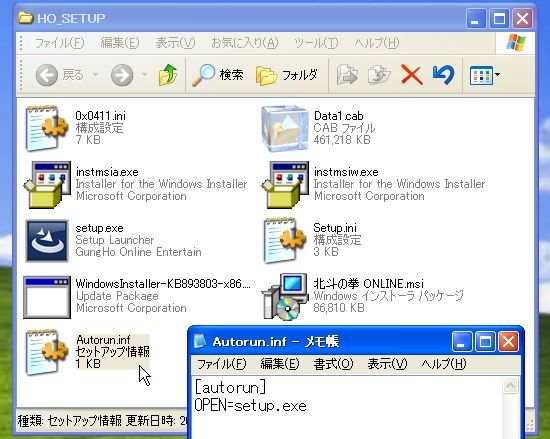Viewport: 550px width, 439px height.
Task: Select the 0x0411.ini file icon
Action: point(46,128)
